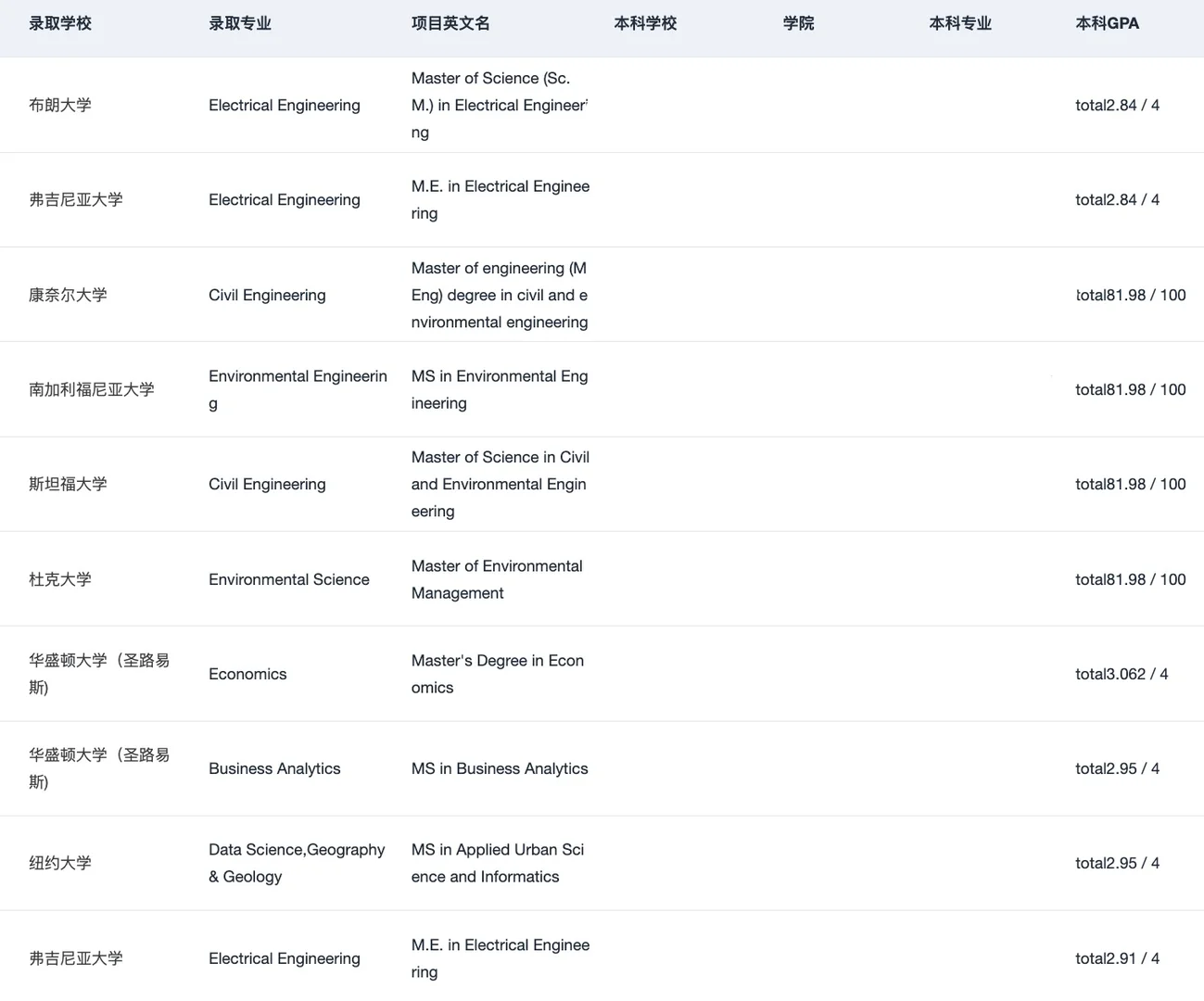This screenshot has width=1204, height=1001.
Task: Click the total3.062 / 4 GPA value
Action: (x=1122, y=674)
